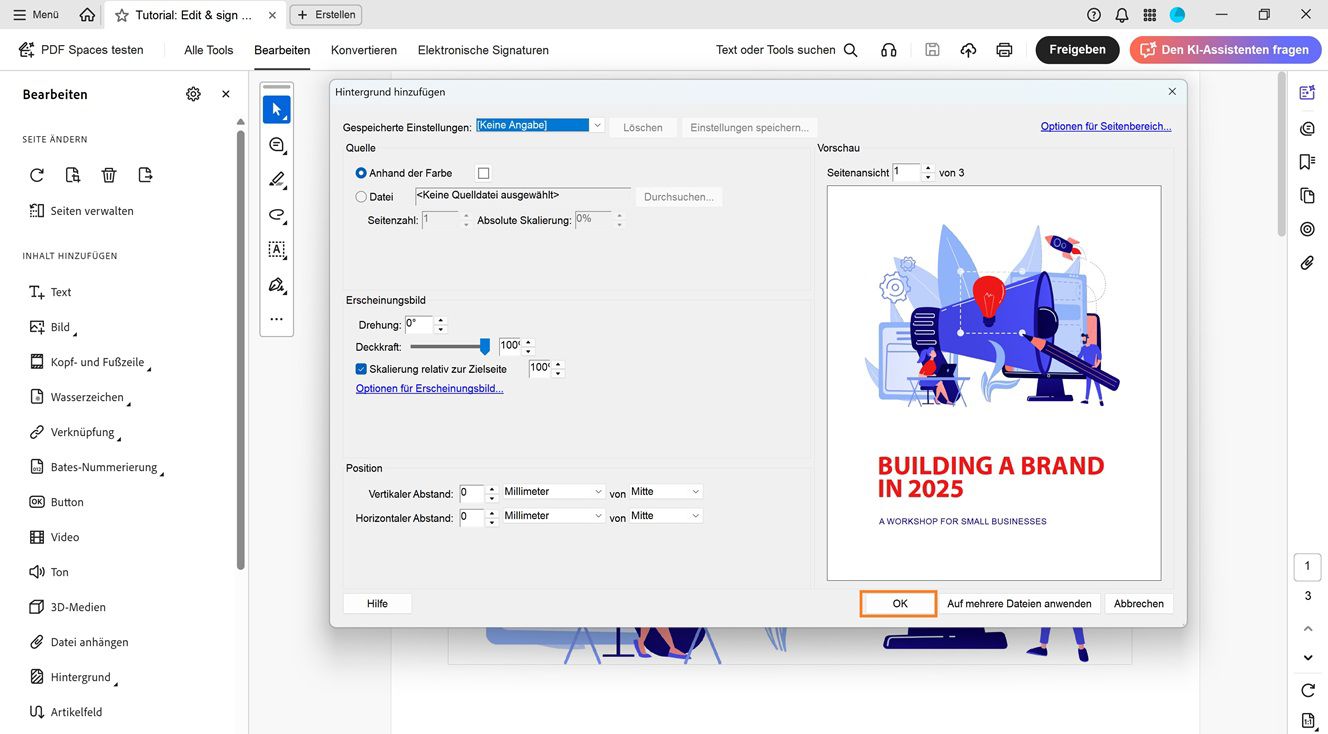
Task: Open the Vertikaler Abstand von Mitte dropdown
Action: coord(666,492)
